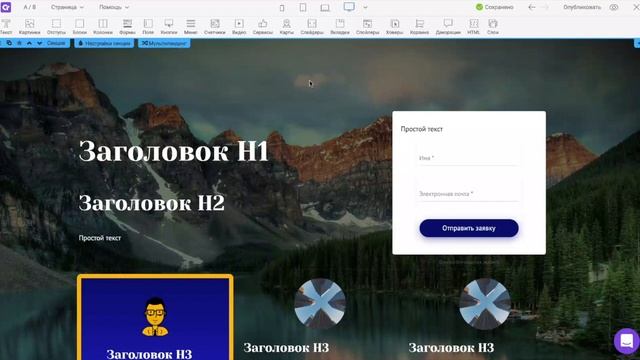Image resolution: width=640 pixels, height=360 pixels.
Task: Open Настройки секции section settings
Action: (104, 43)
